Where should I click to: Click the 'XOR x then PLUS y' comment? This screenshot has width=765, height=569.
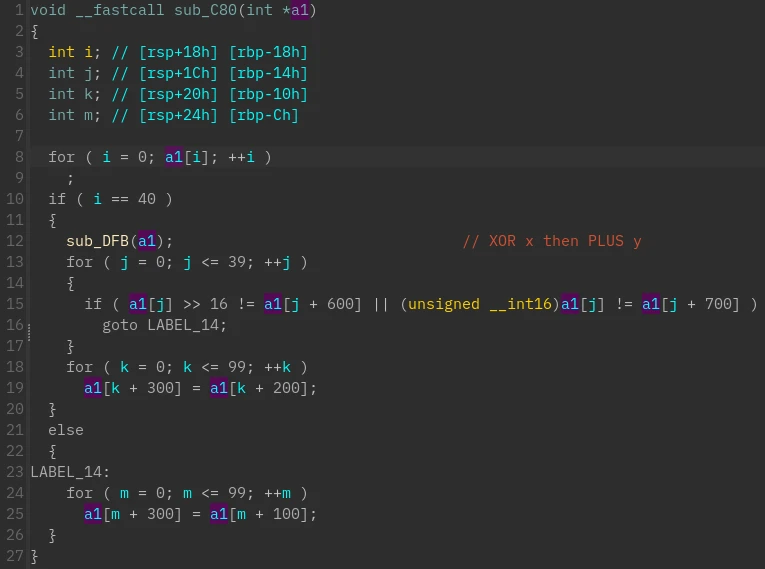[551, 241]
